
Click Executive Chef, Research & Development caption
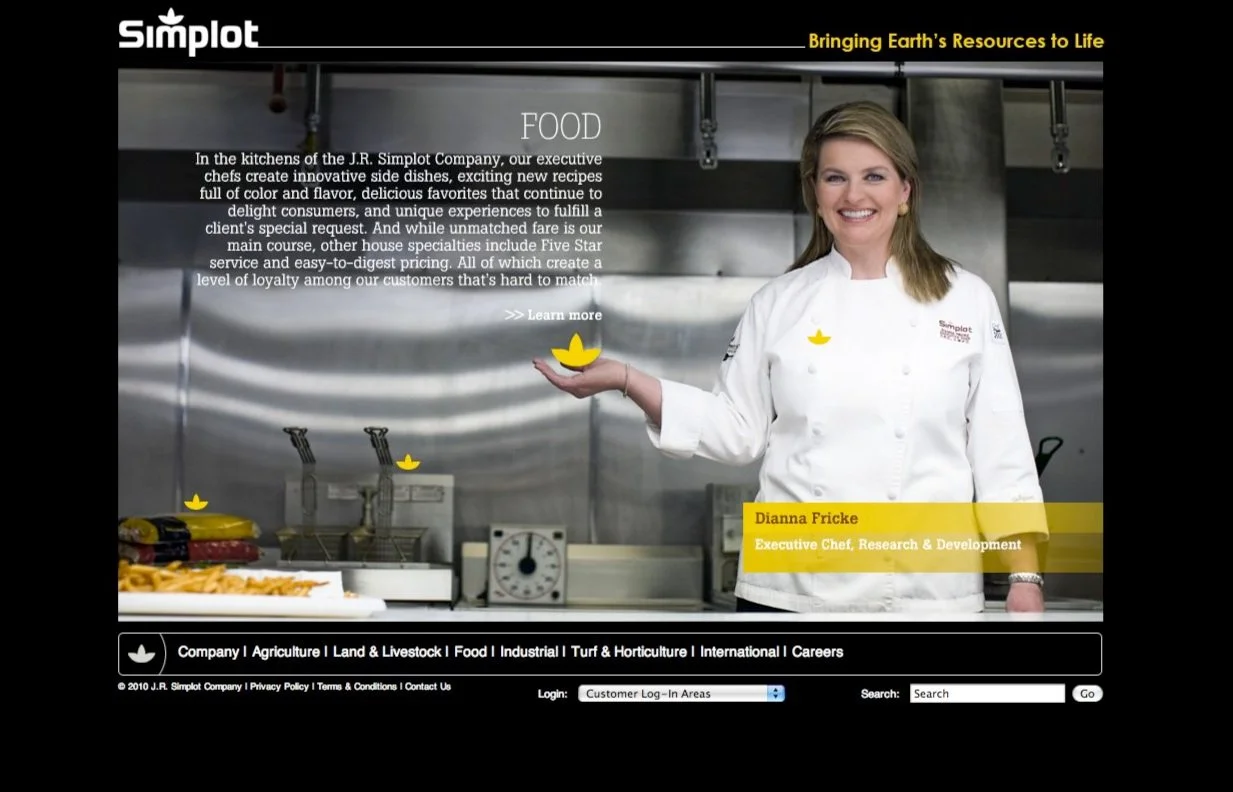coord(888,545)
